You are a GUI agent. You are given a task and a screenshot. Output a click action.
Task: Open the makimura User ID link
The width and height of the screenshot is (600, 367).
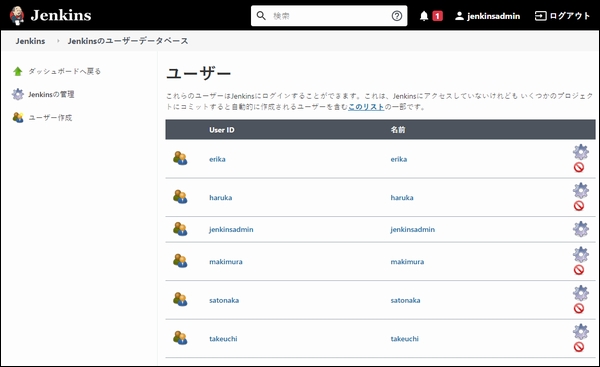pos(226,262)
